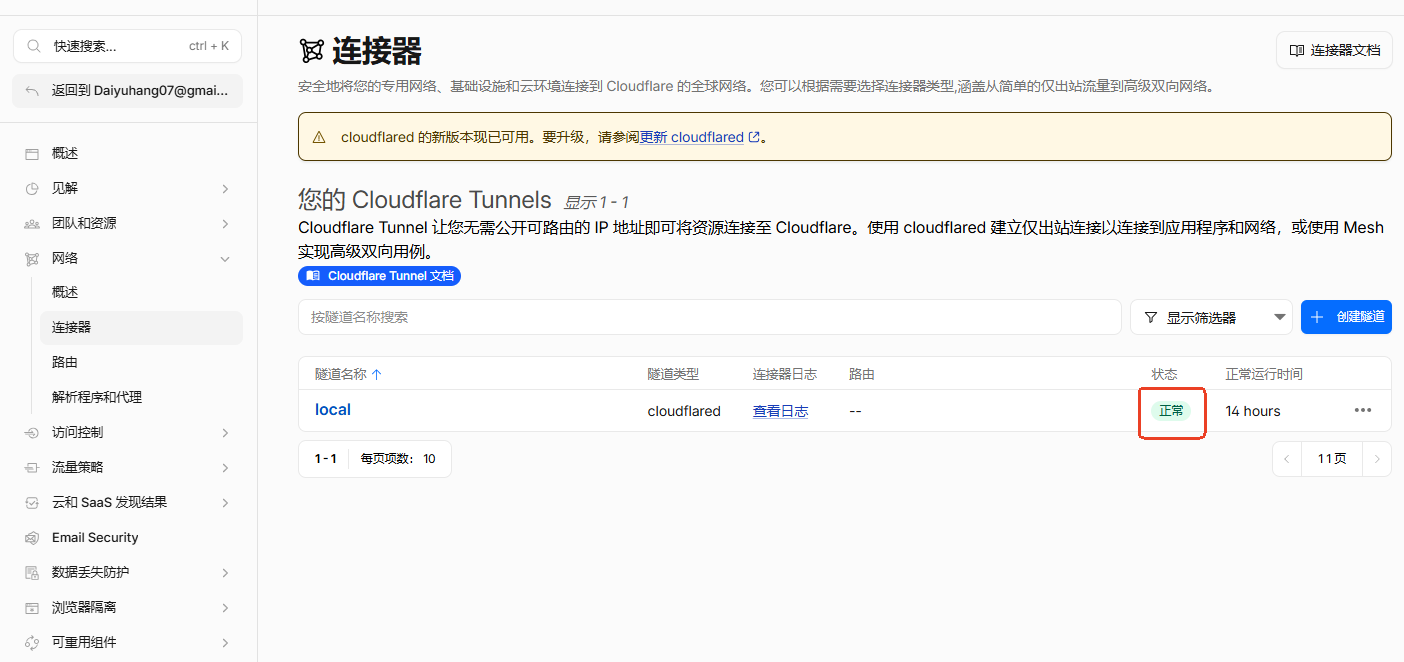Click the book icon in 连接器文档 button
Screen dimensions: 1404x662
click(x=1297, y=50)
